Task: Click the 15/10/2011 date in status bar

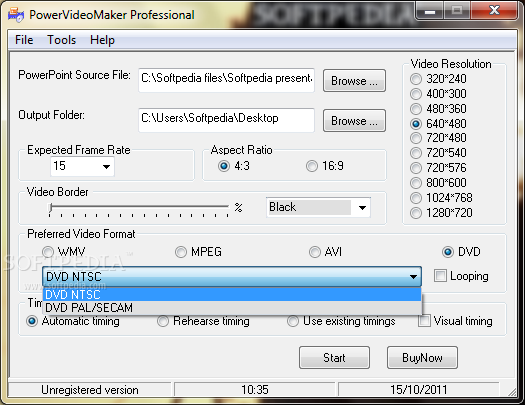Action: pyautogui.click(x=419, y=390)
